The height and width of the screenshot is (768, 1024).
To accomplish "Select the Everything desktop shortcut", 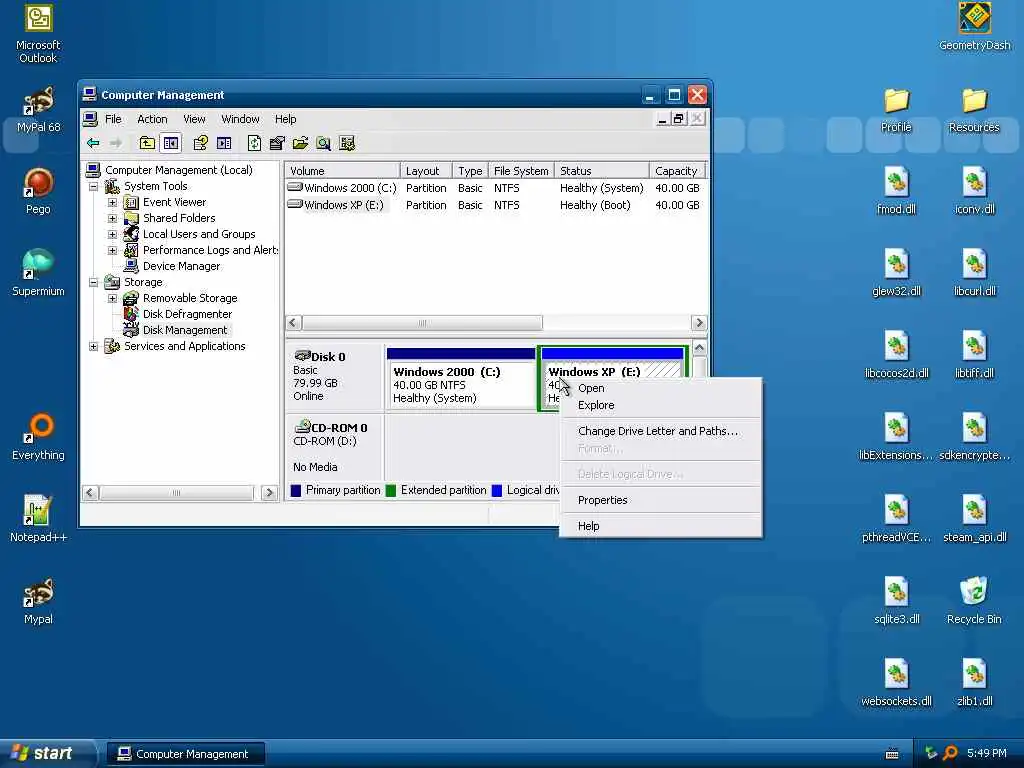I will coord(38,438).
